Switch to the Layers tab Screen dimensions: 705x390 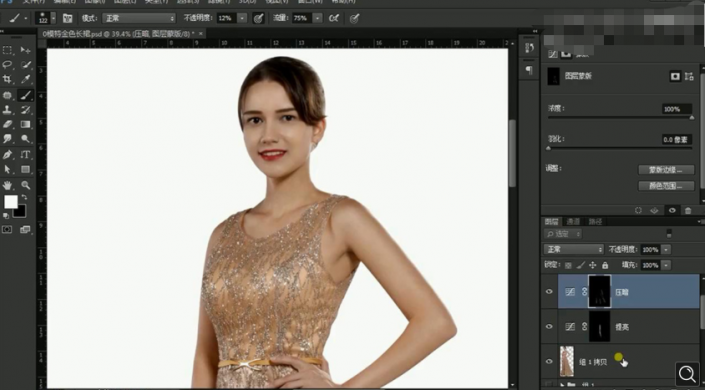pos(552,221)
